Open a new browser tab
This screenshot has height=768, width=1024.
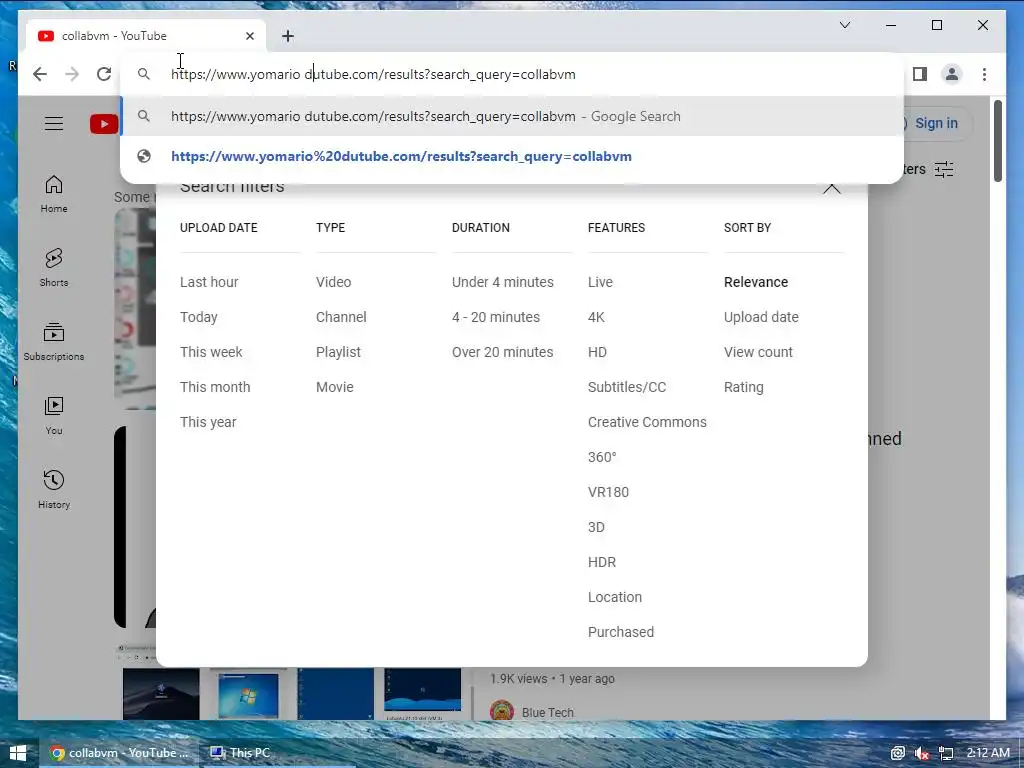click(288, 36)
